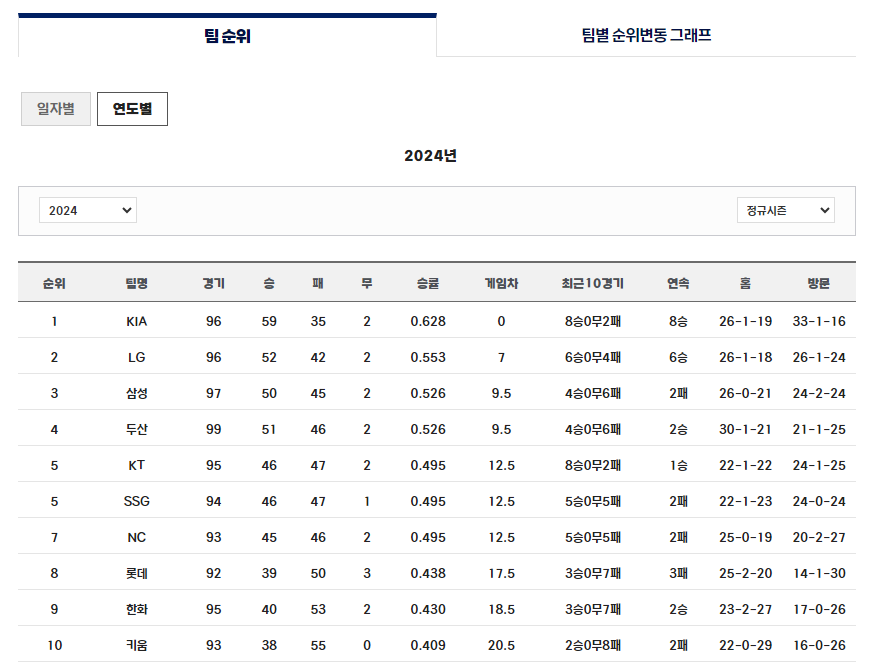Click the 롯데 team name
The width and height of the screenshot is (888, 670).
[x=136, y=573]
